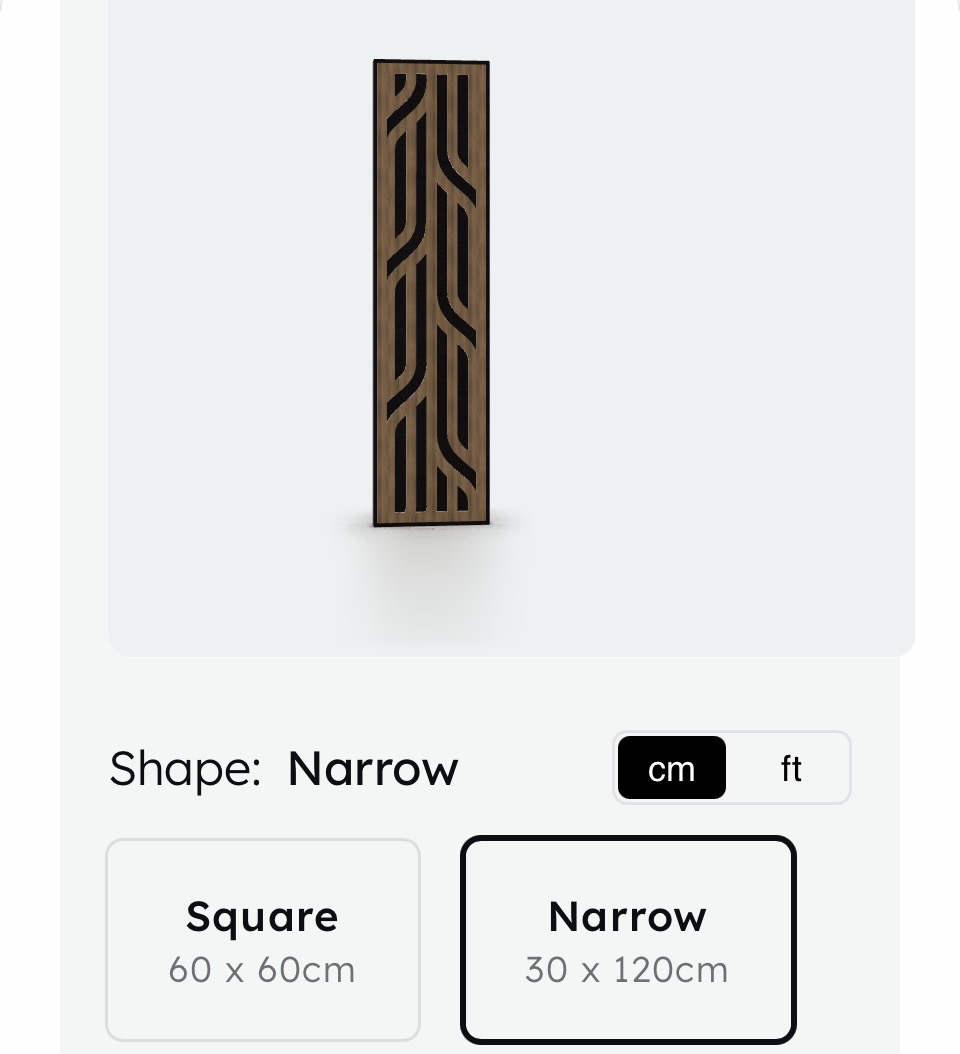Click the Shape: Narrow heading
The image size is (960, 1054).
tap(284, 768)
